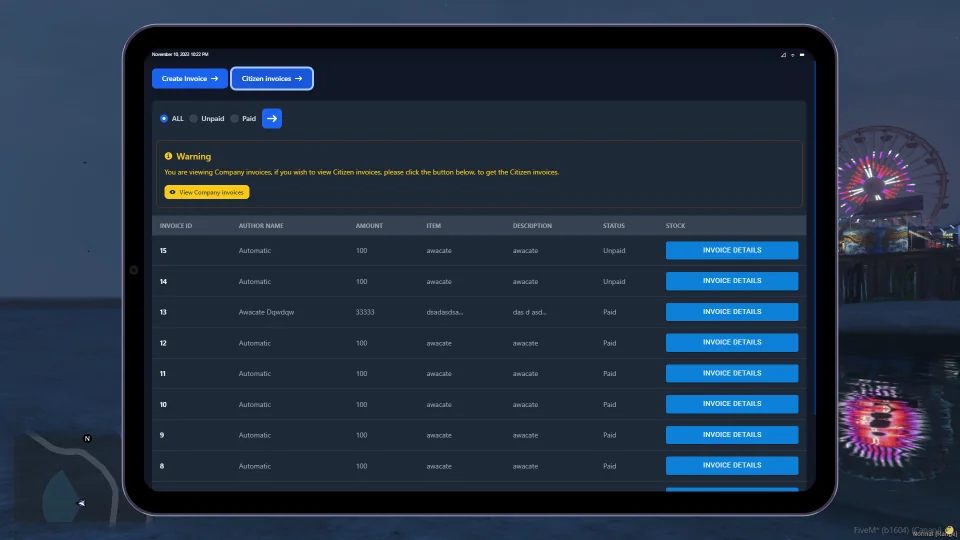Click the eye icon on View Company invoices
Screen dimensions: 960x540
tap(173, 192)
